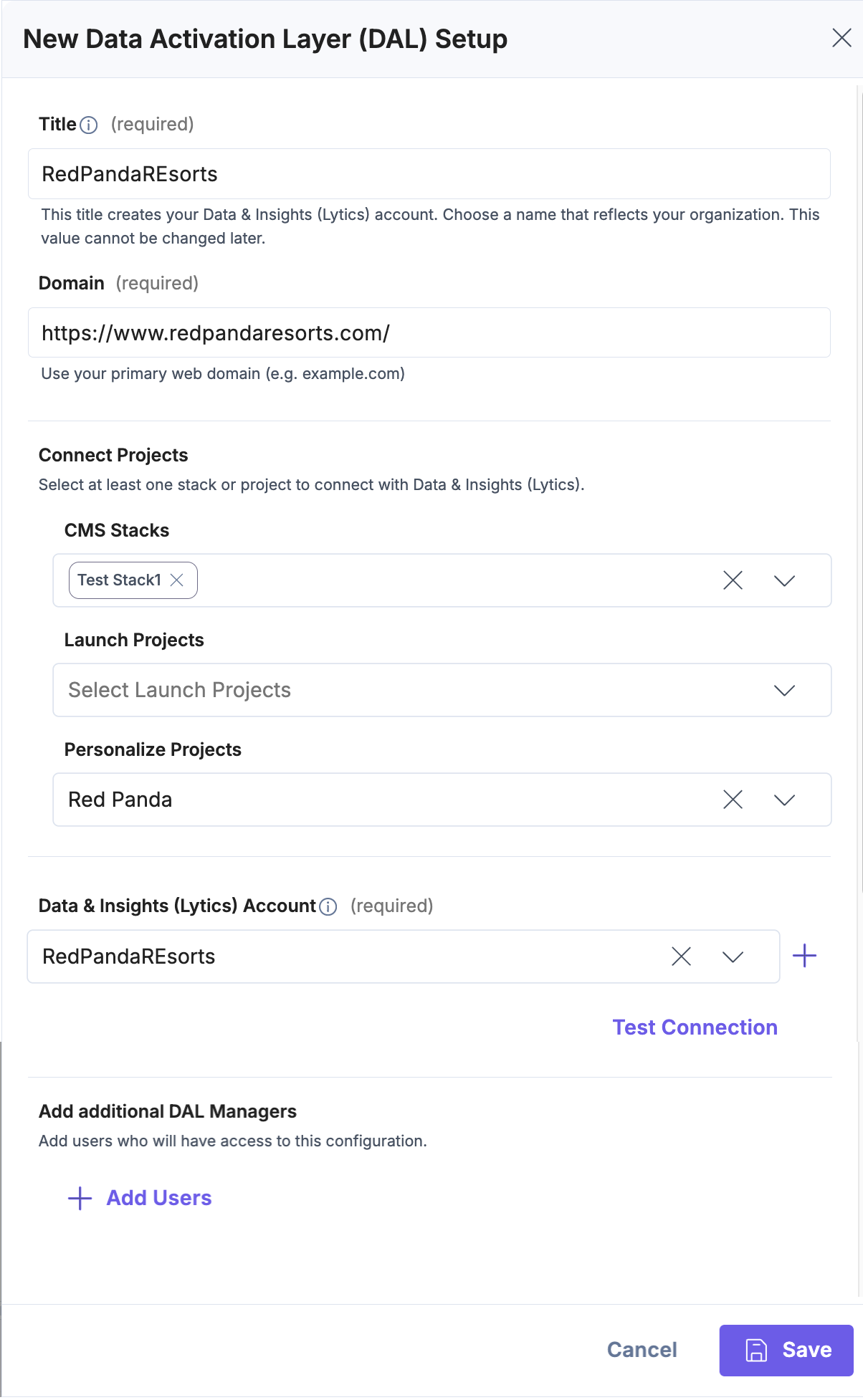Click the Add Users link
The width and height of the screenshot is (863, 1400).
pyautogui.click(x=159, y=1198)
